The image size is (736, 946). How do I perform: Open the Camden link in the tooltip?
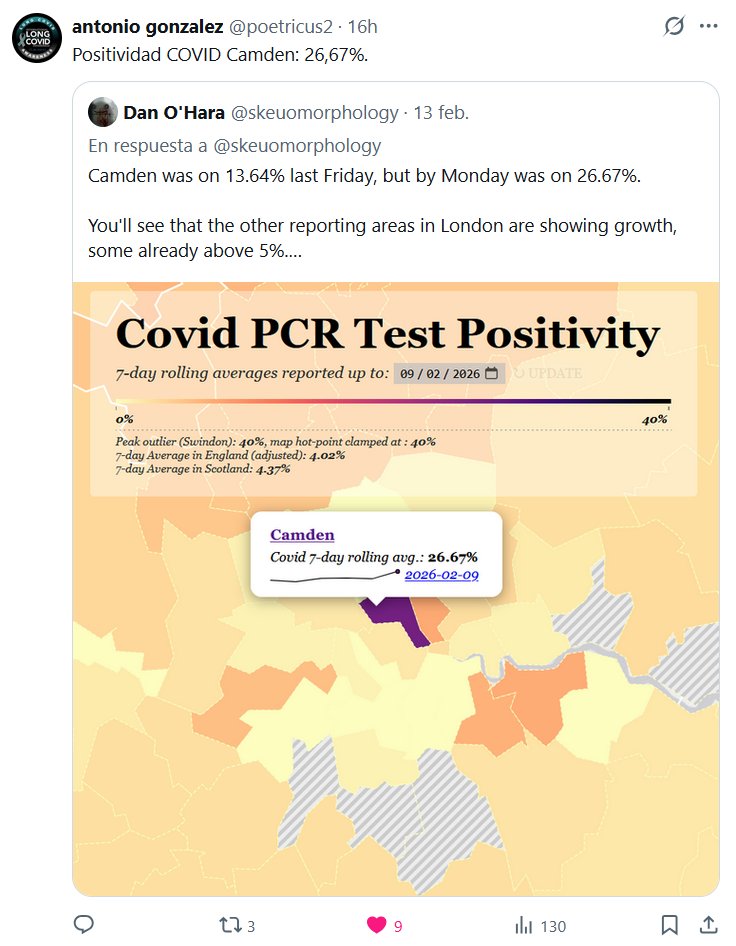[302, 535]
